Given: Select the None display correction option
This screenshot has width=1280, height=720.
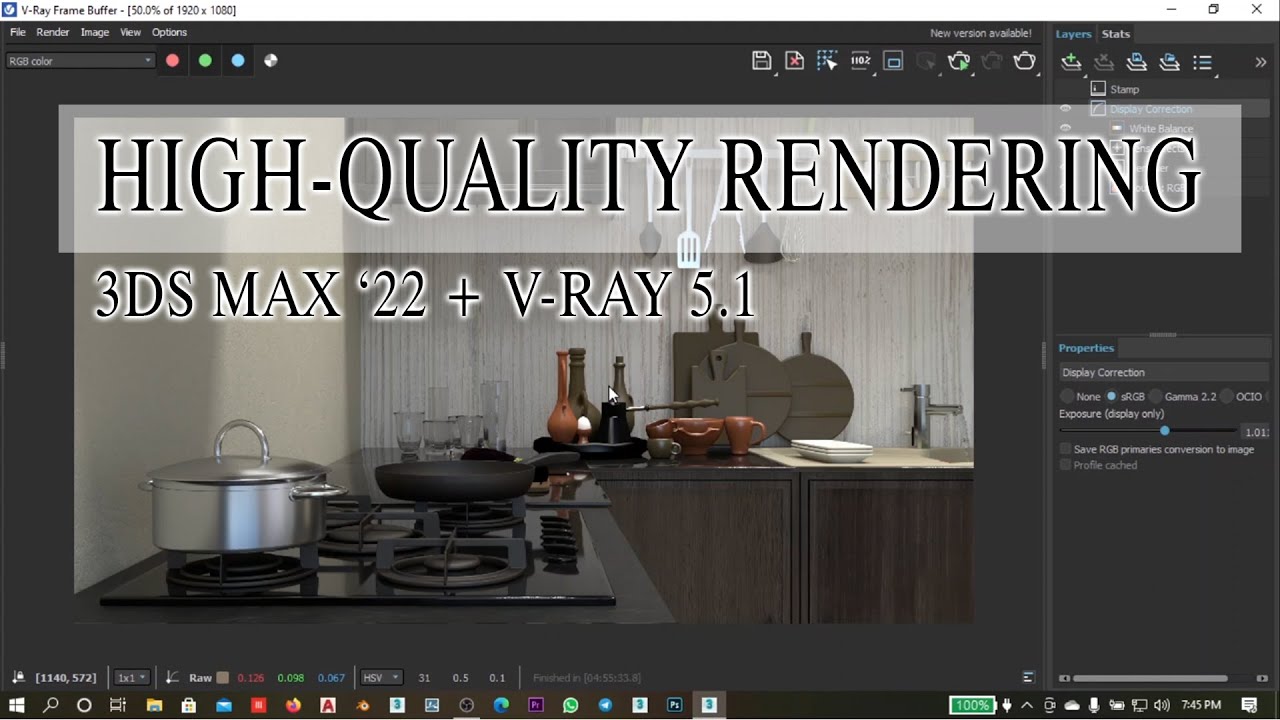Looking at the screenshot, I should [1080, 397].
